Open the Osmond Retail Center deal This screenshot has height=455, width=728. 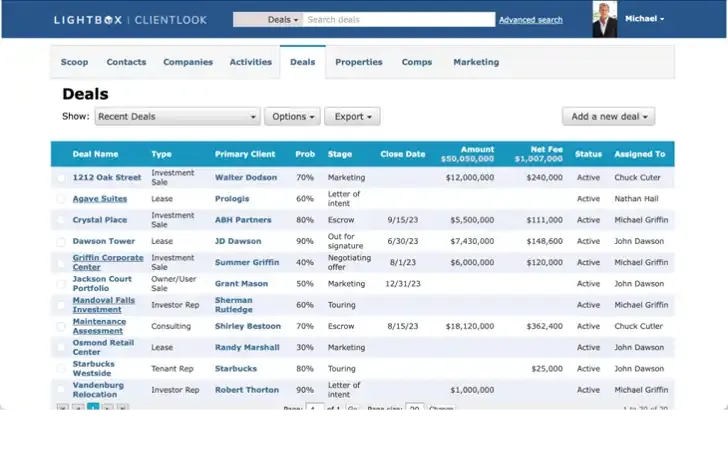[103, 347]
